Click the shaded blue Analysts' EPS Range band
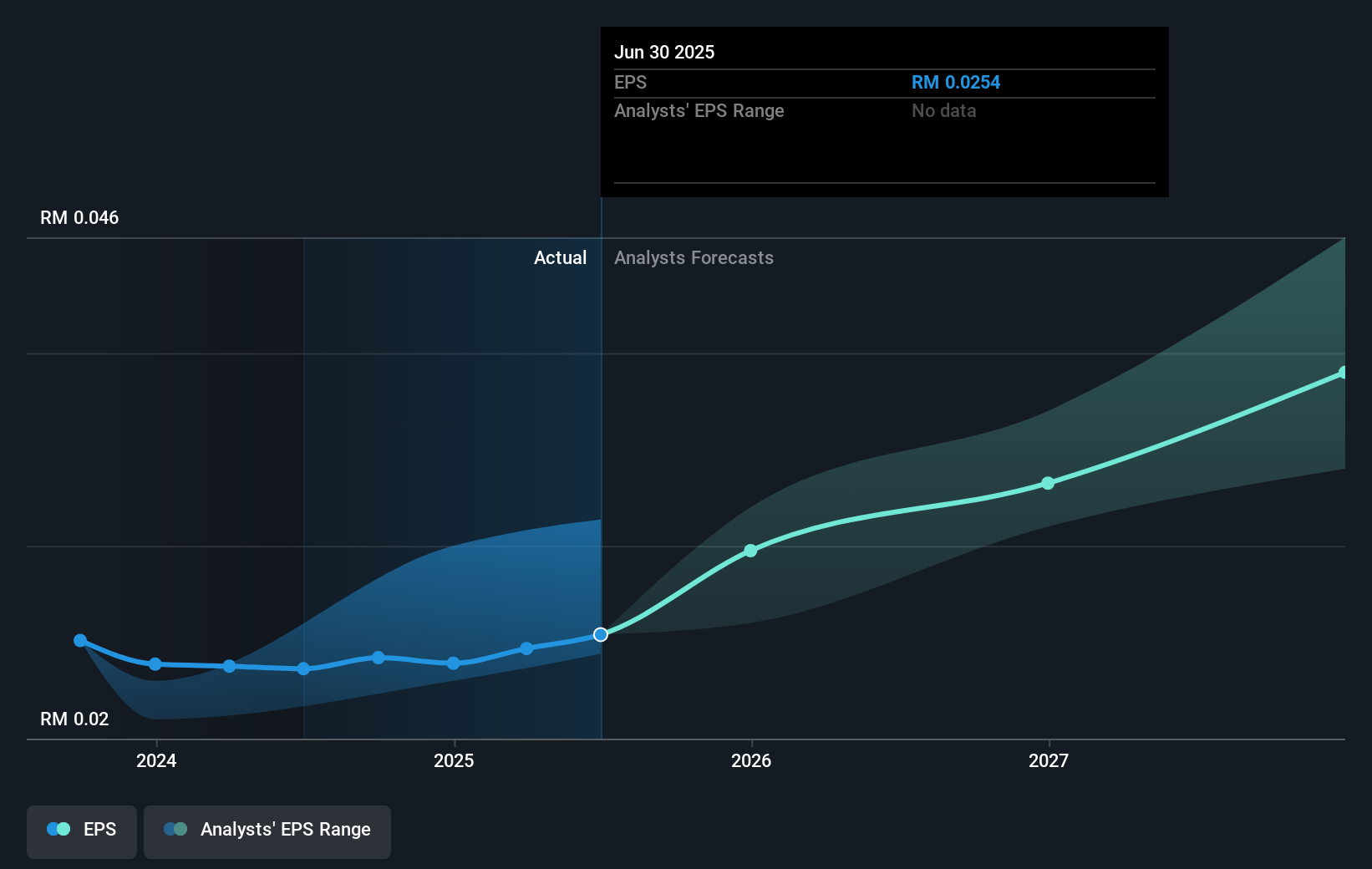Screen dimensions: 1372x869 point(501,585)
